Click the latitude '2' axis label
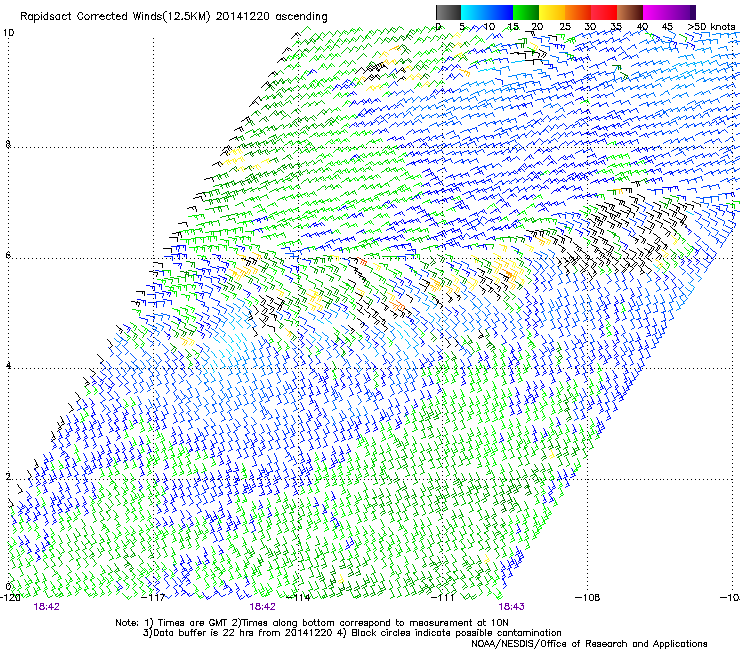The image size is (740, 650). tap(8, 477)
